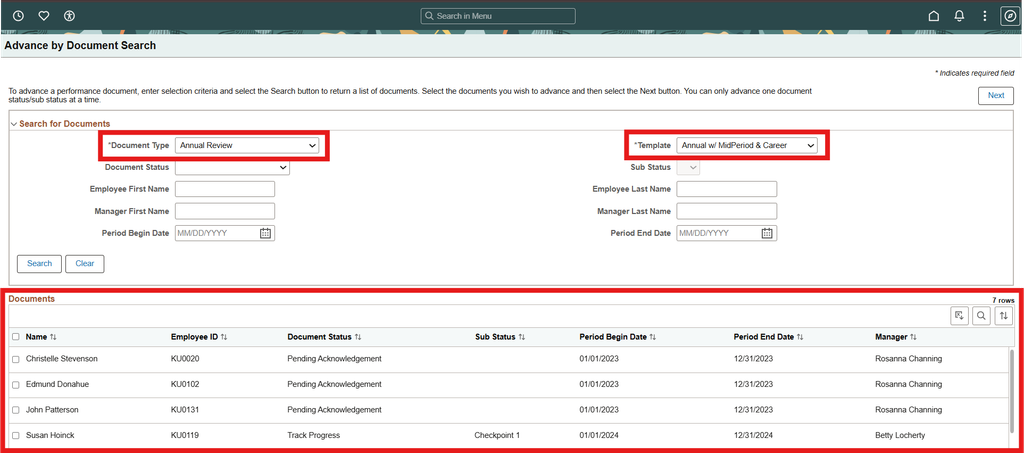Click the 01/01/2024 begin date cell

tap(598, 435)
